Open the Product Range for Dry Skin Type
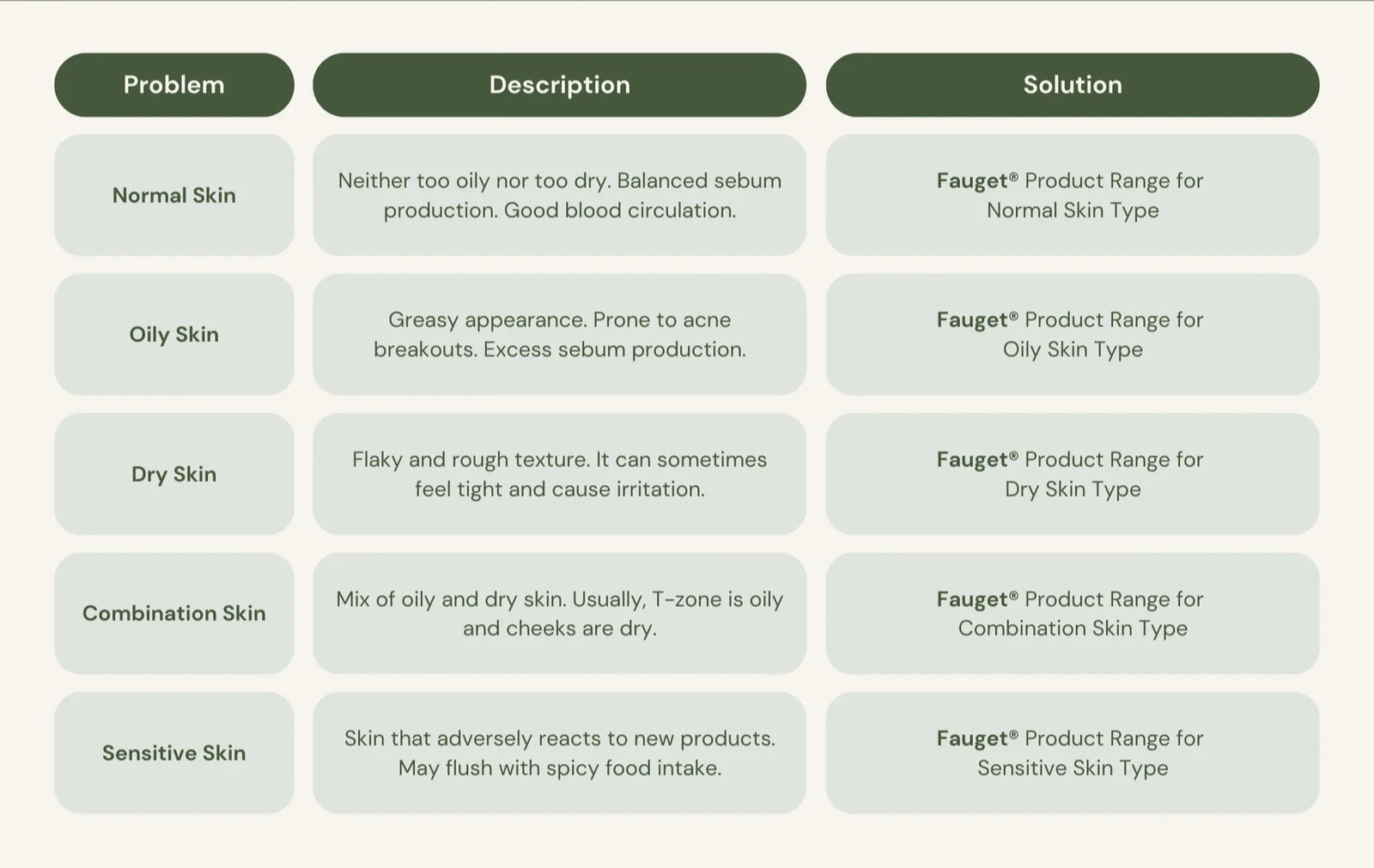Image resolution: width=1374 pixels, height=868 pixels. click(x=1072, y=474)
